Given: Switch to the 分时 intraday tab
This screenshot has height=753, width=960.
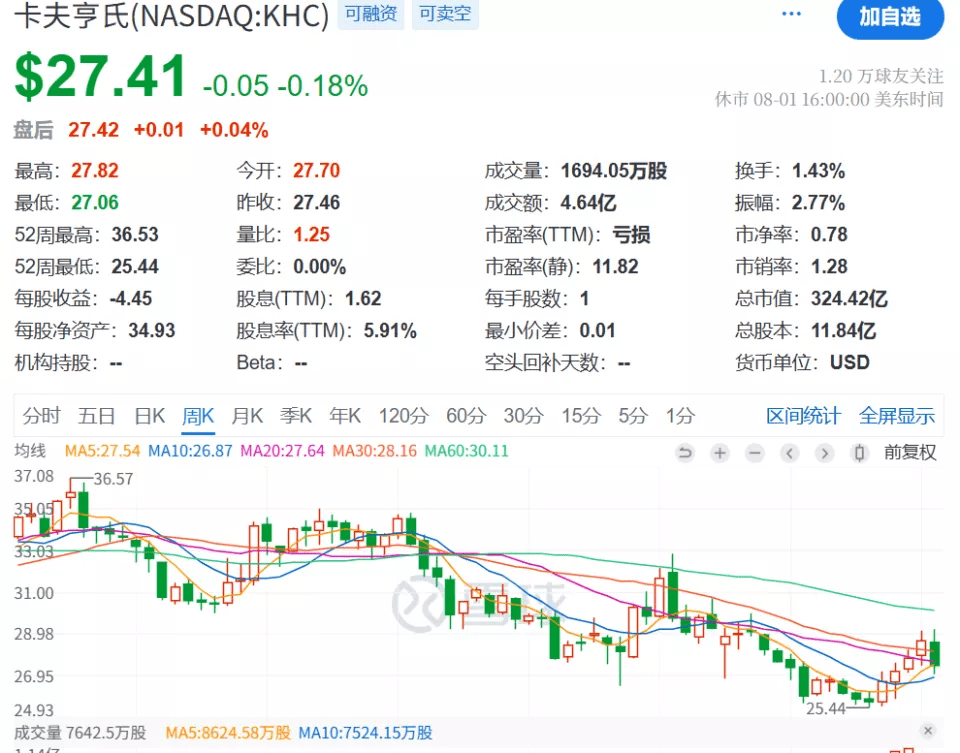Looking at the screenshot, I should pyautogui.click(x=41, y=416).
